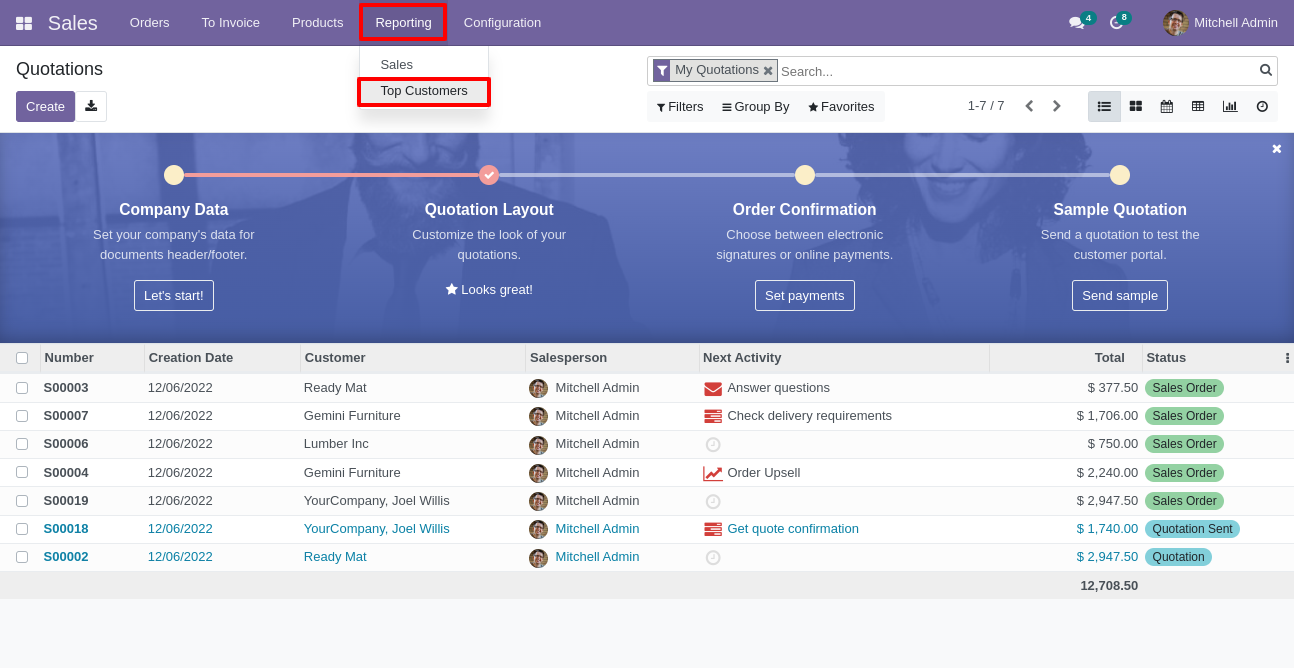Click the Order Confirmation step marker
Viewport: 1294px width, 668px height.
tap(805, 175)
